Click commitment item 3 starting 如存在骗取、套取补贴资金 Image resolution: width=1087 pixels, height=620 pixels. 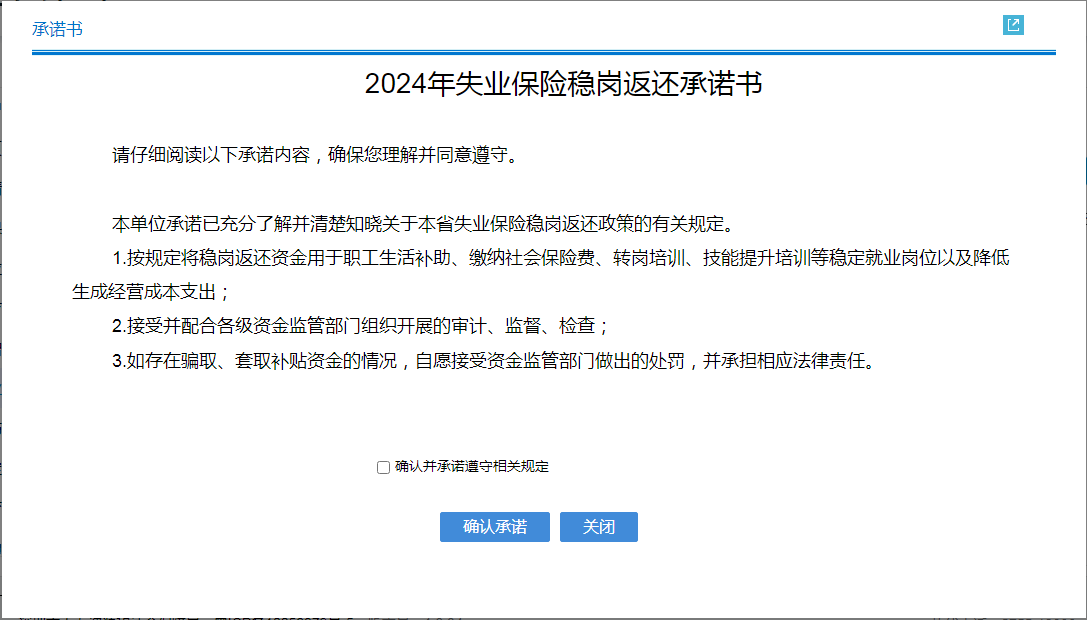click(495, 361)
